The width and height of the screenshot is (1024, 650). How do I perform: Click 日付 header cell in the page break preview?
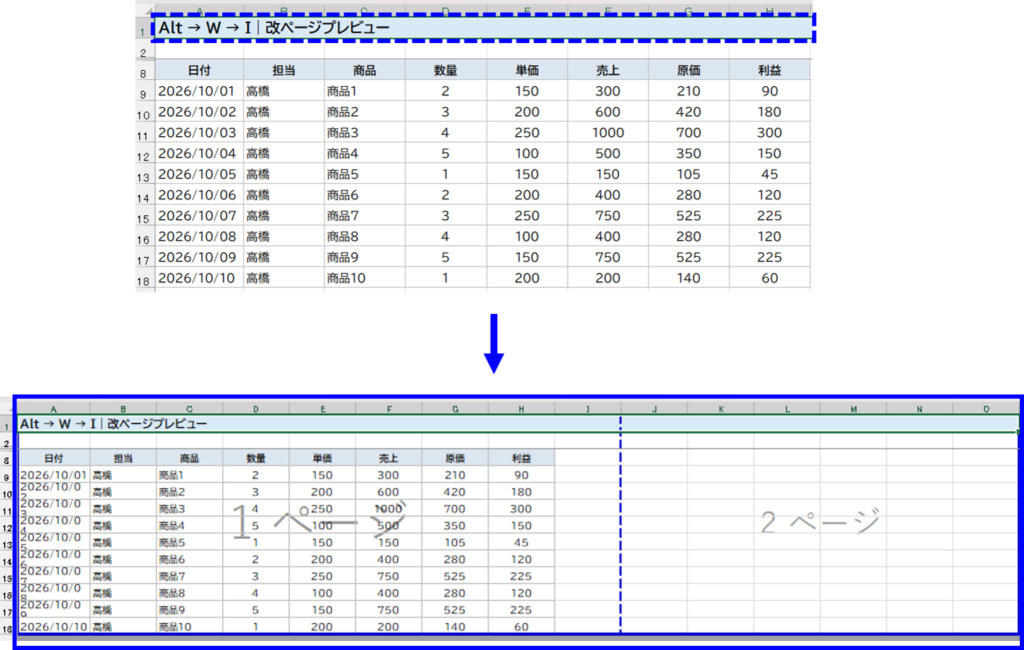click(x=54, y=459)
